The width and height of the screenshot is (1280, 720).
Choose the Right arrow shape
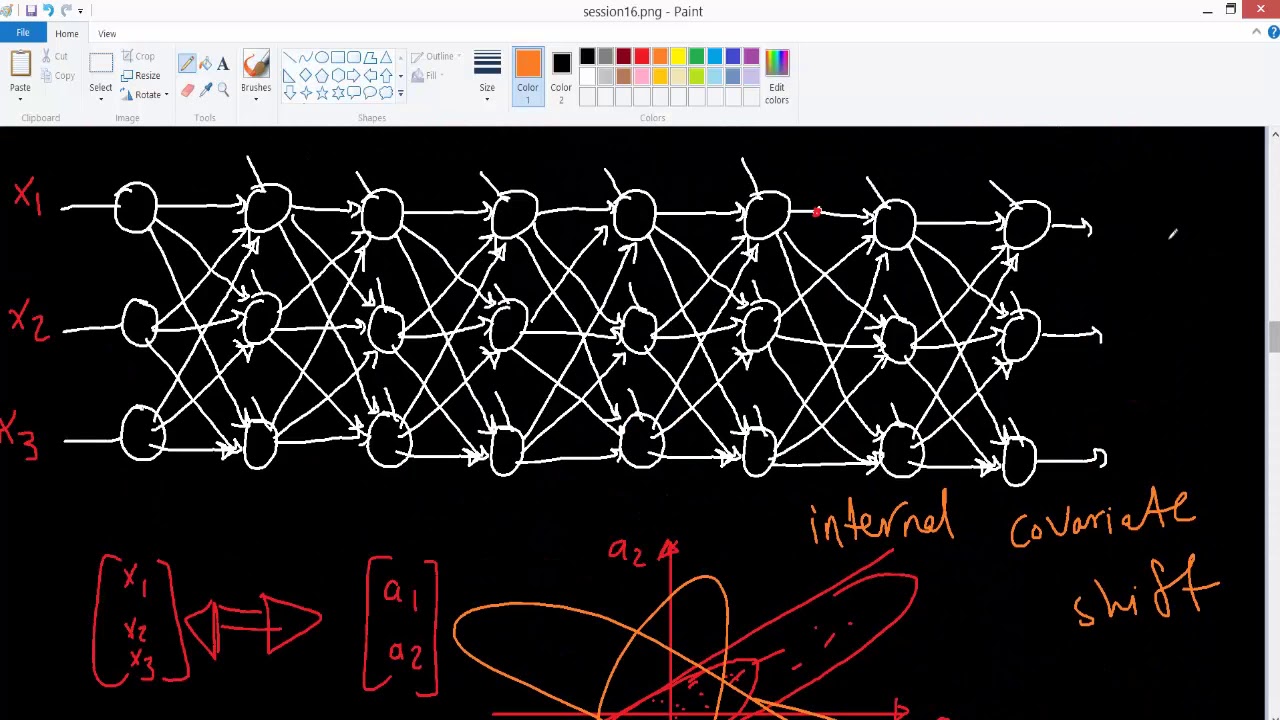[x=353, y=75]
